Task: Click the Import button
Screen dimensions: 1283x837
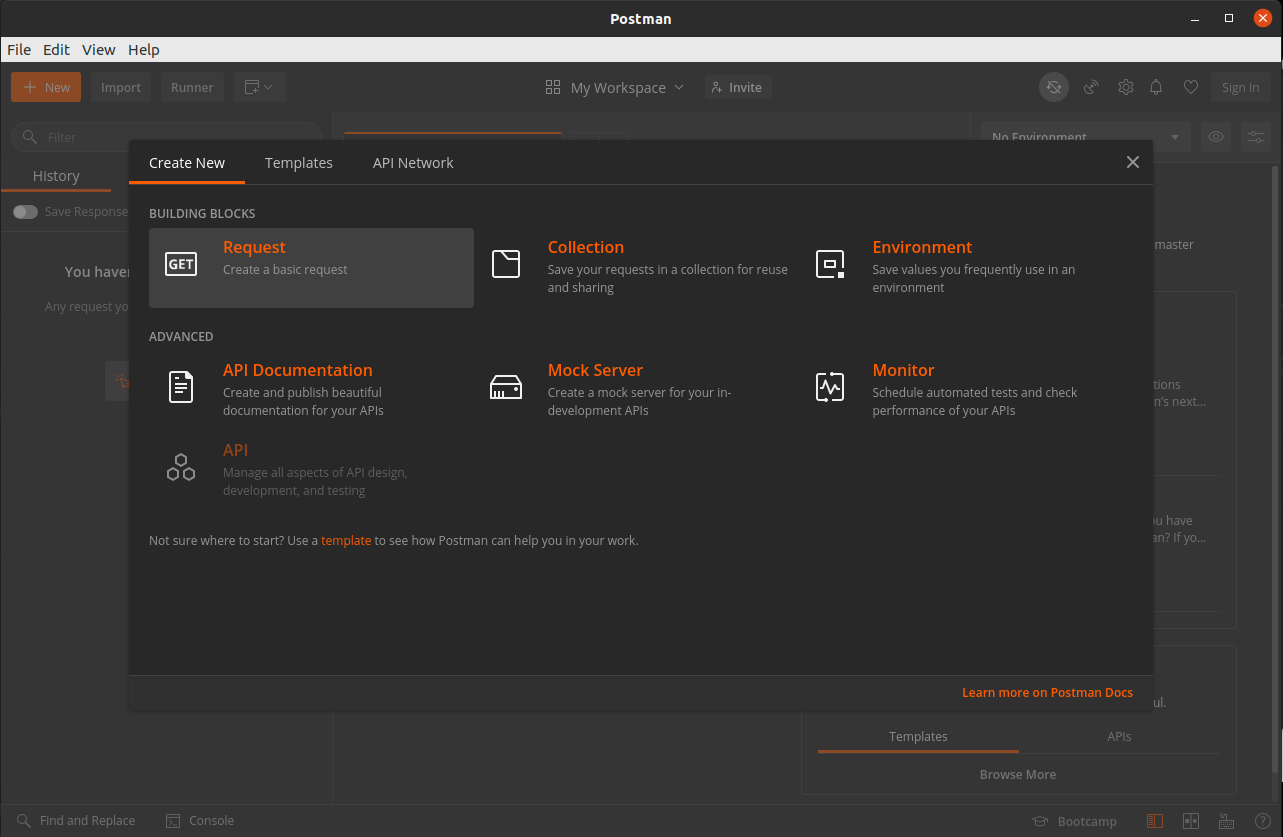Action: pyautogui.click(x=121, y=87)
